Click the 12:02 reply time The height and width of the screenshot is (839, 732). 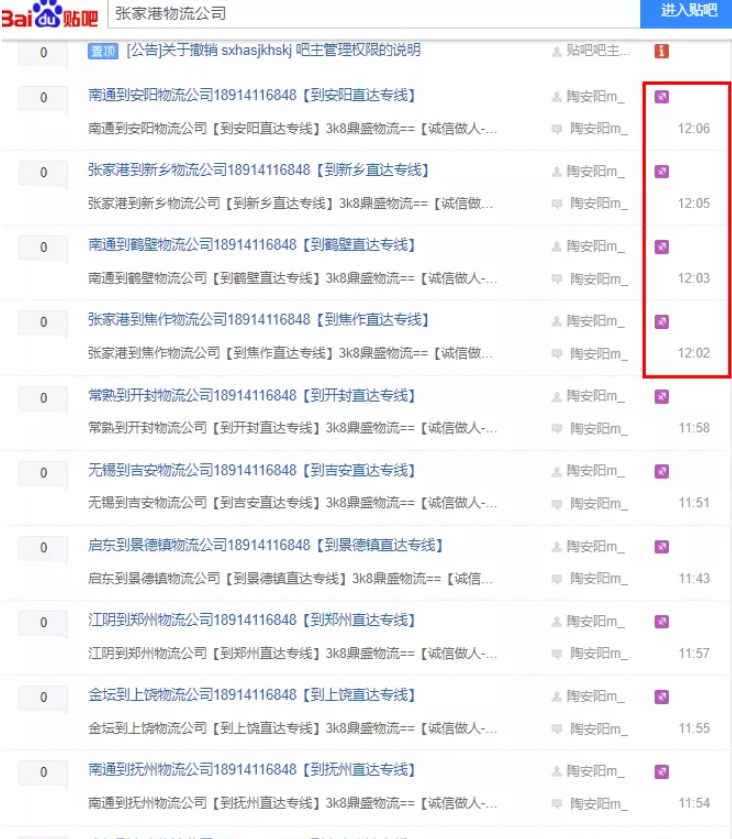[x=693, y=354]
